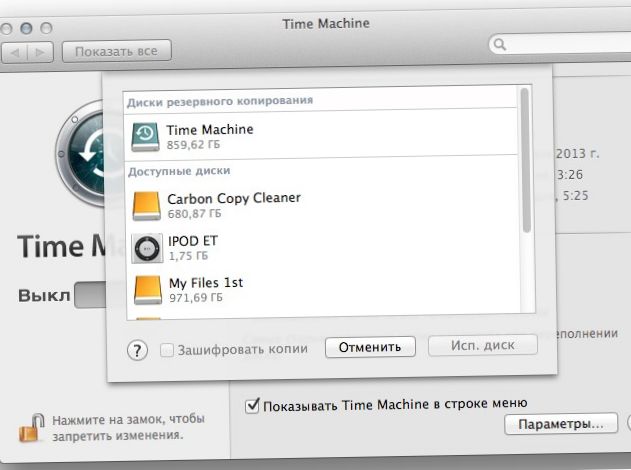The image size is (631, 470).
Task: Click the magnifier icon in search field
Action: pos(499,44)
